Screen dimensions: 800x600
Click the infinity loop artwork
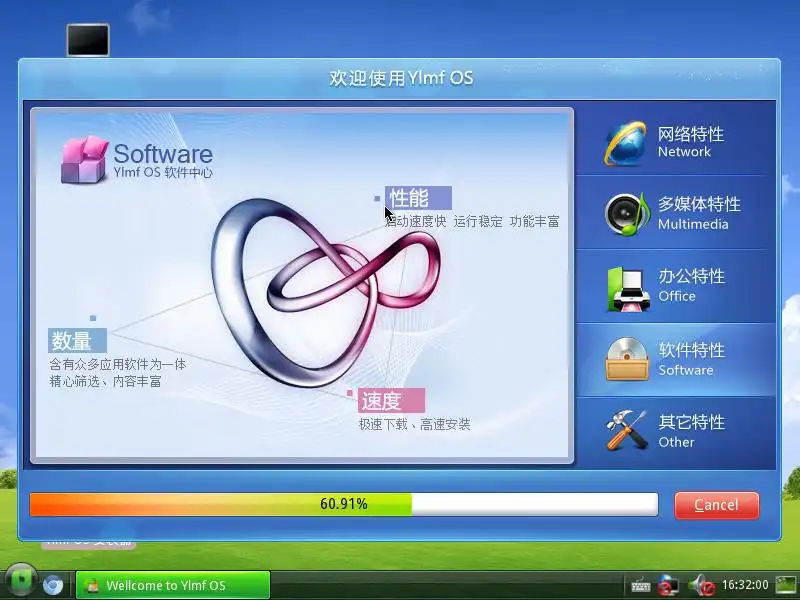pyautogui.click(x=324, y=292)
